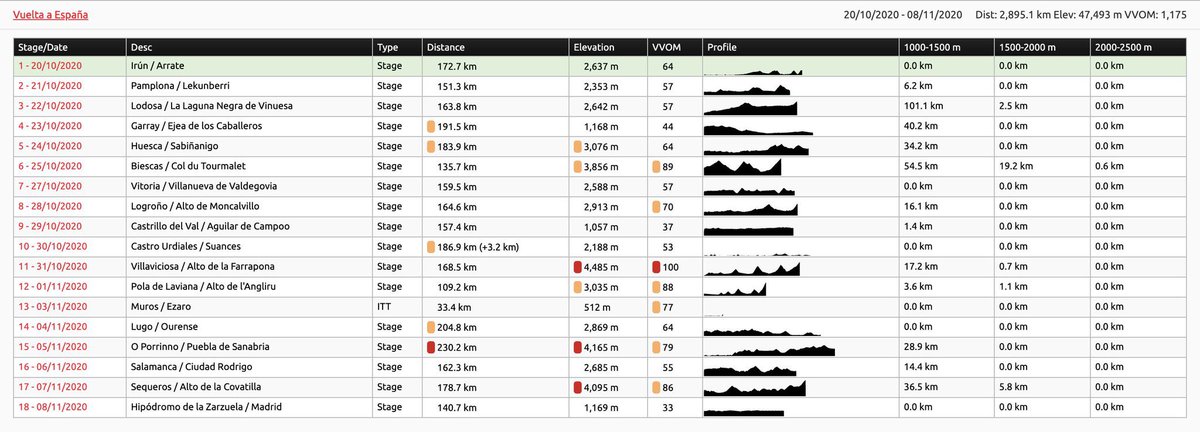This screenshot has width=1200, height=432.
Task: Open stage 13 - 03/11/2020 link
Action: tap(52, 307)
